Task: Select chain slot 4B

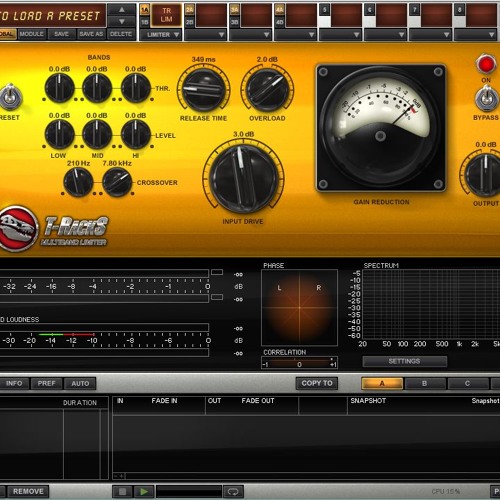Action: pyautogui.click(x=280, y=22)
